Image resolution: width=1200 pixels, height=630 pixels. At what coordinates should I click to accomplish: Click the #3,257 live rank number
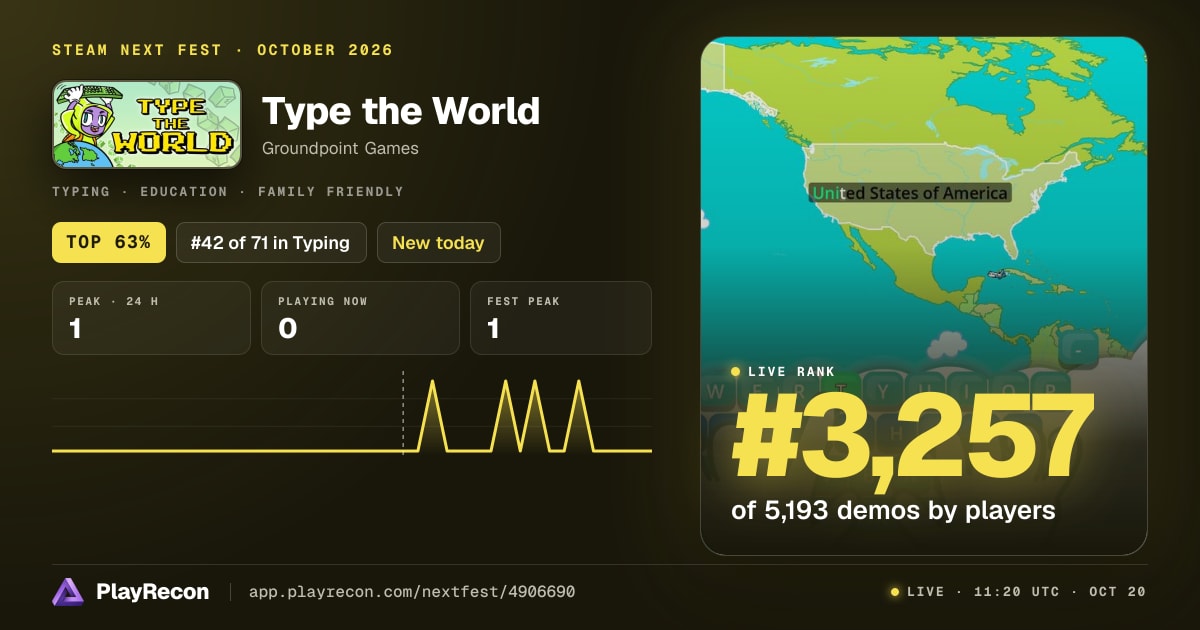click(913, 436)
